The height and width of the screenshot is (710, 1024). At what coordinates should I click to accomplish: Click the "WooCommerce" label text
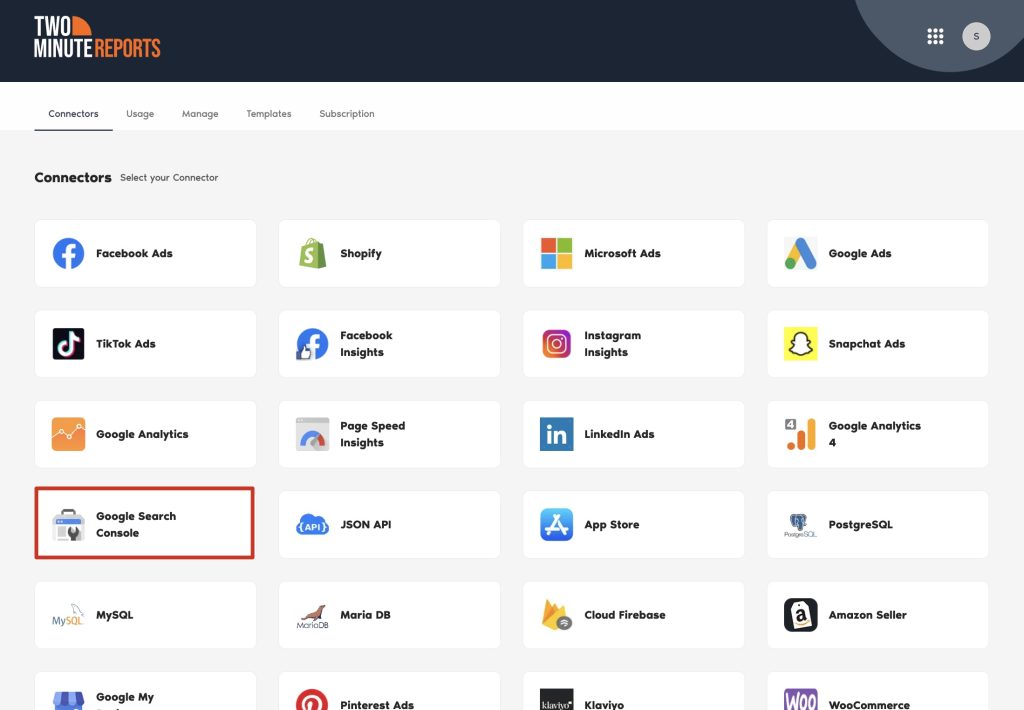coord(869,705)
